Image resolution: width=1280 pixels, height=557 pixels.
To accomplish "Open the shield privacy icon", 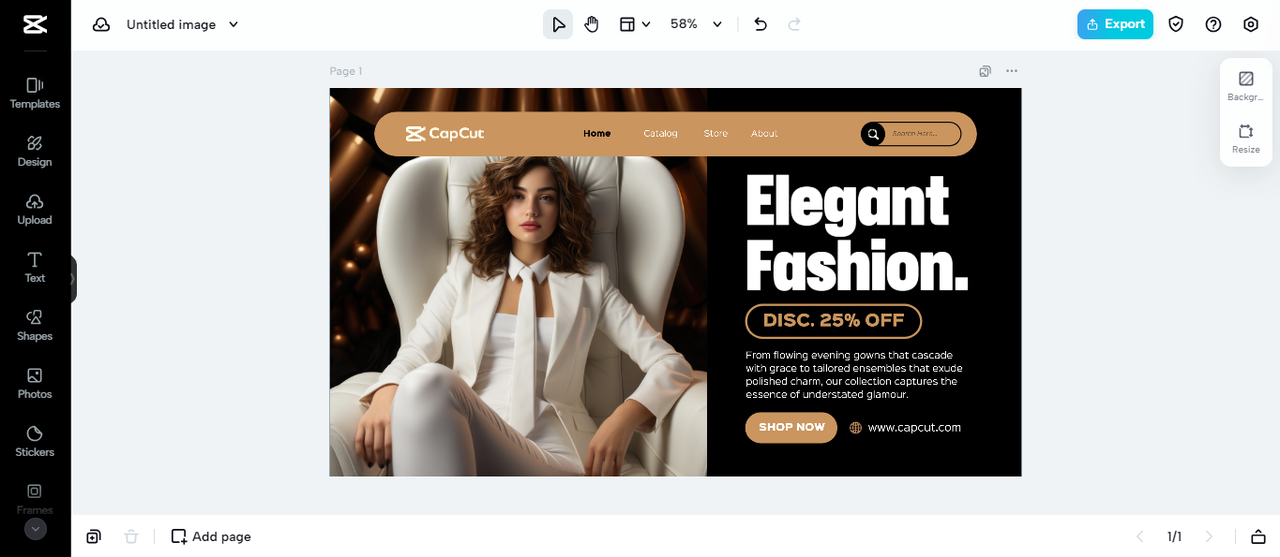I will [1176, 24].
